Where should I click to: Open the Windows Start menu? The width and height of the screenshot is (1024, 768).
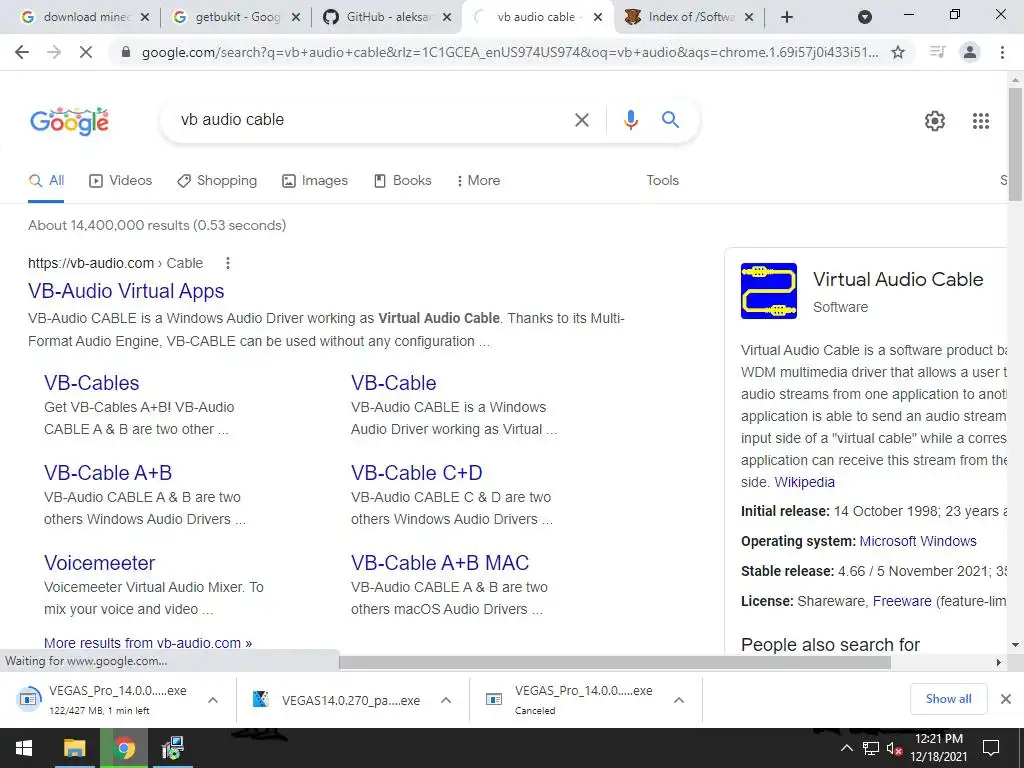click(24, 748)
